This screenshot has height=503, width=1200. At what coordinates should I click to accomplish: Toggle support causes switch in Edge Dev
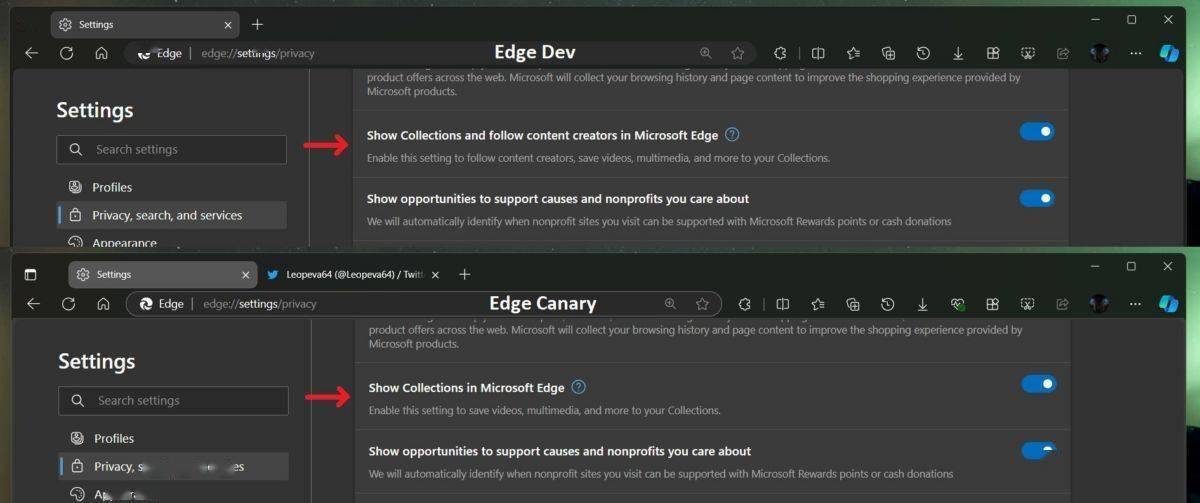1037,198
